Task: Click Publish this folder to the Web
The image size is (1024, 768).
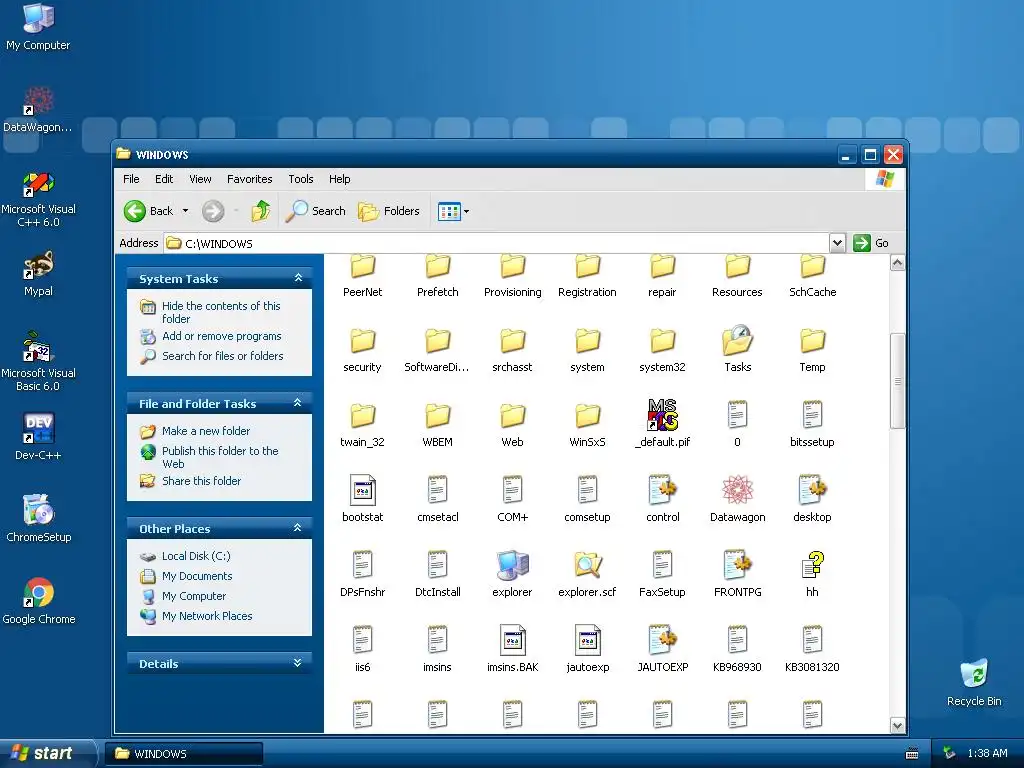Action: pos(220,457)
